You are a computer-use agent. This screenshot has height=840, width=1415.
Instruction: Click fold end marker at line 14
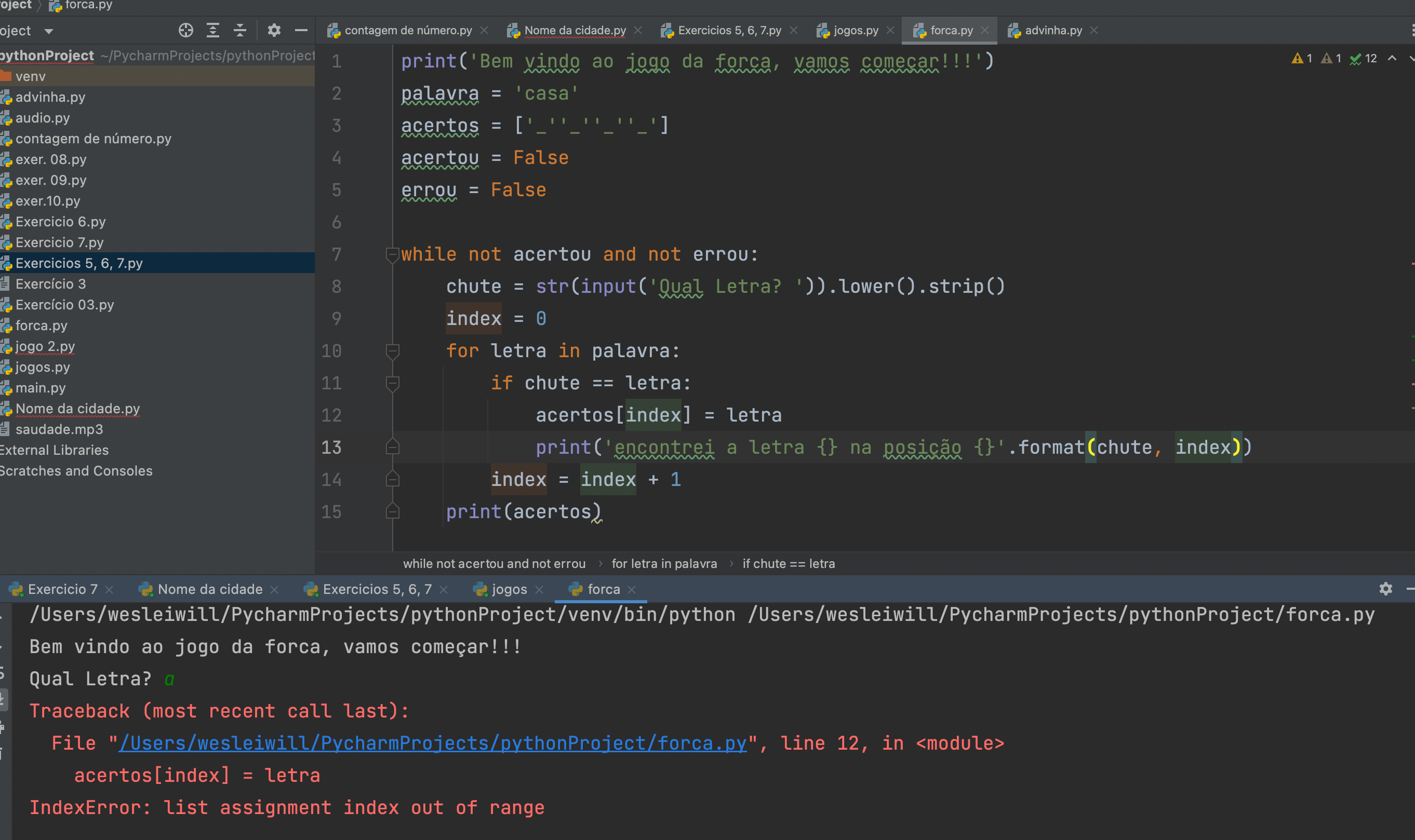[x=392, y=479]
